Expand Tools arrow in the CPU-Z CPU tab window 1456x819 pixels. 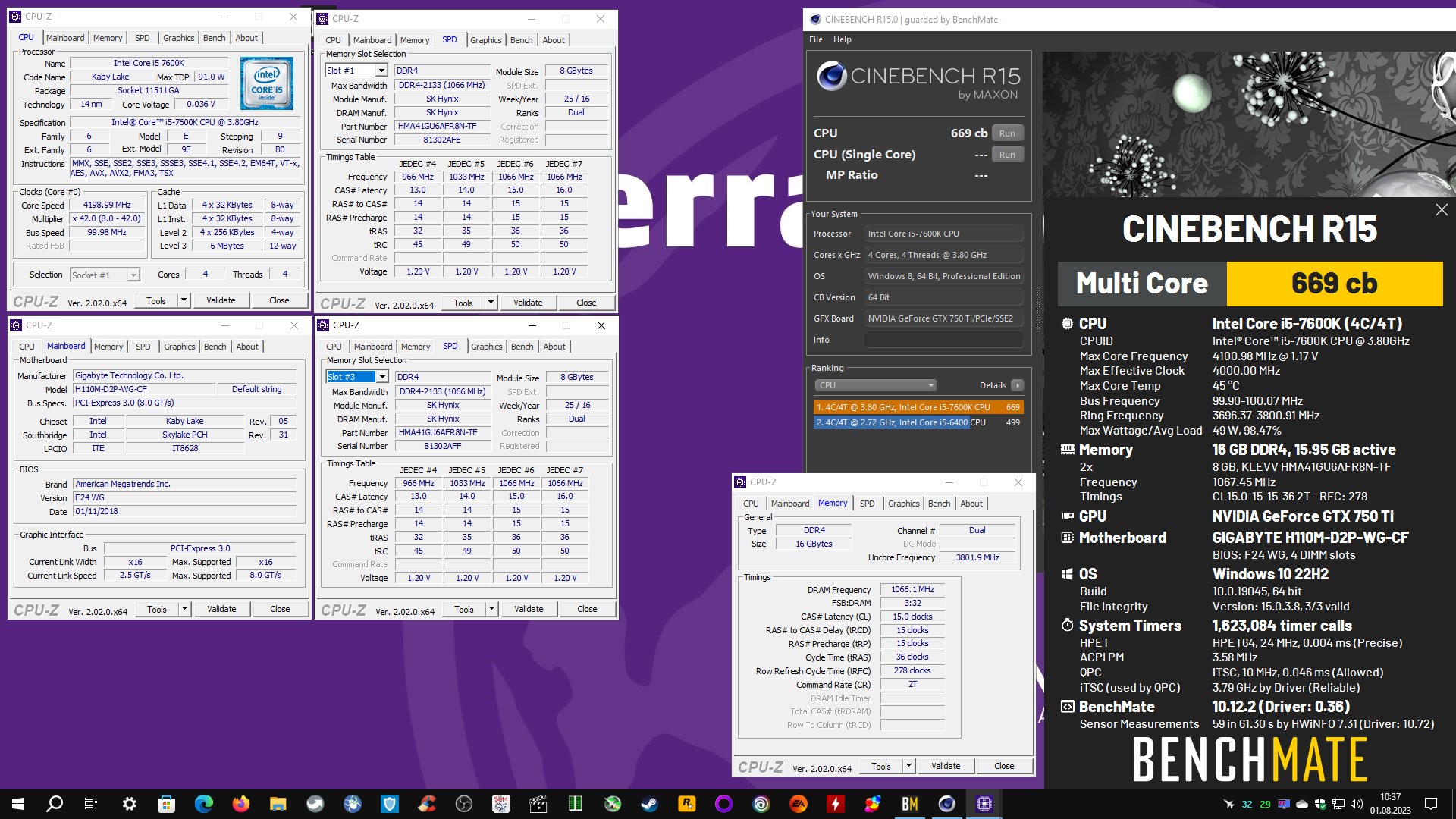pos(184,300)
